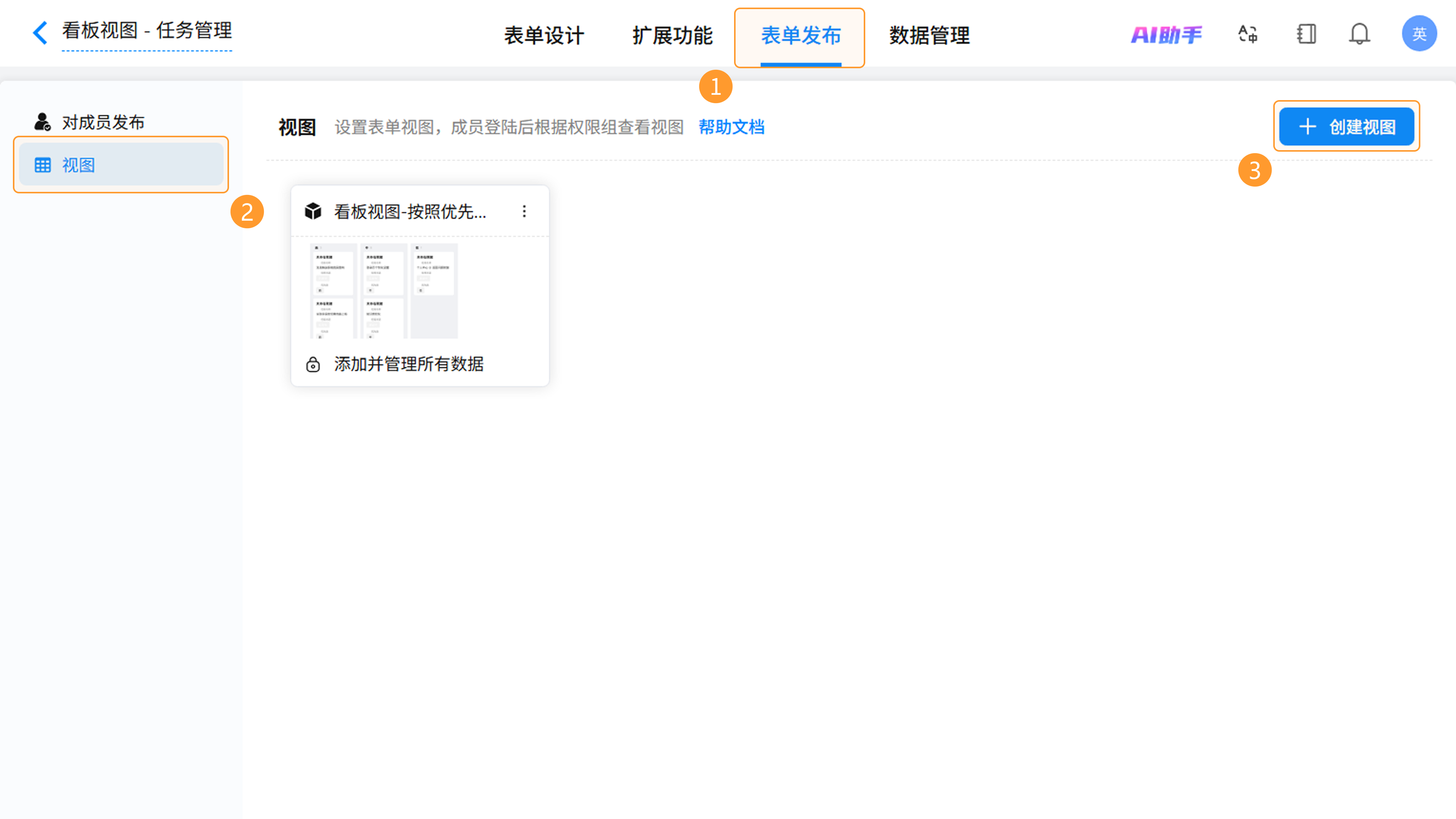Image resolution: width=1456 pixels, height=819 pixels.
Task: Click the 对成员发布 member icon
Action: coord(42,121)
